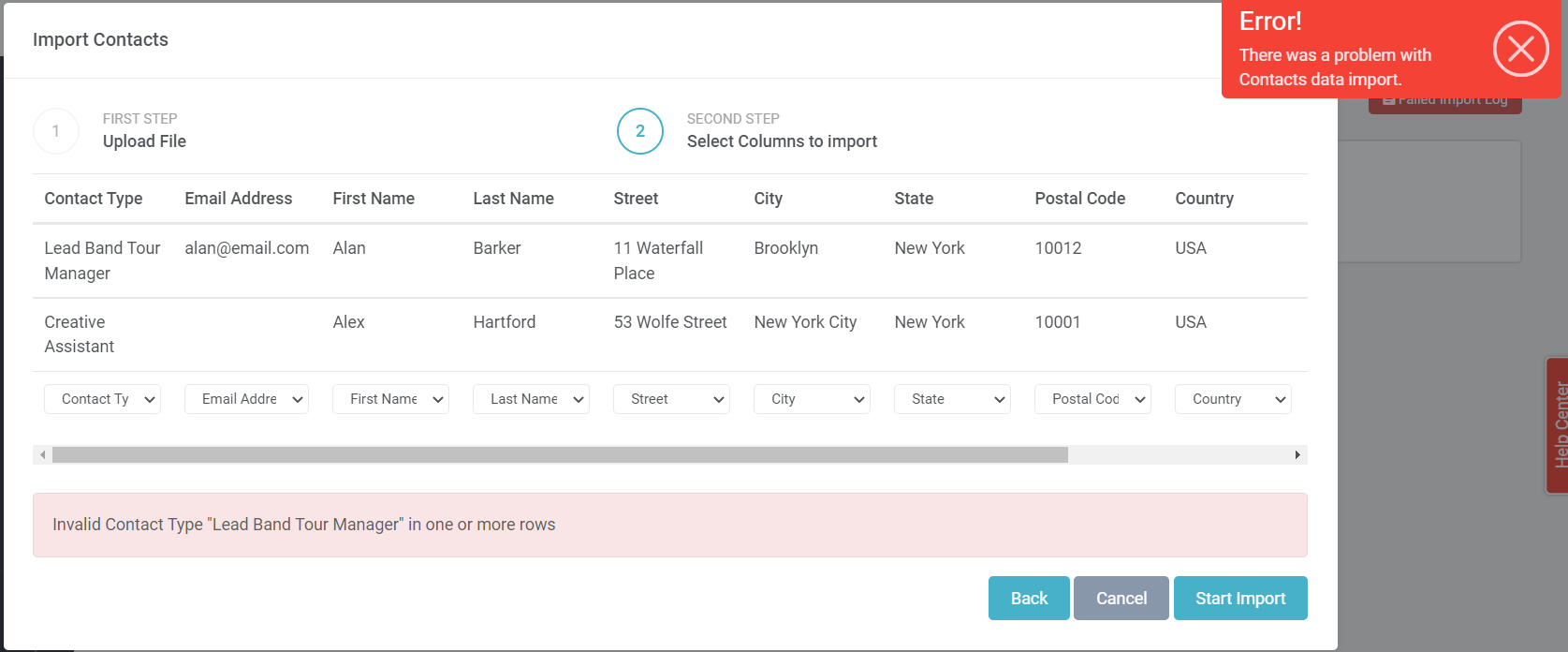
Task: Open the Last Name column dropdown
Action: point(531,399)
